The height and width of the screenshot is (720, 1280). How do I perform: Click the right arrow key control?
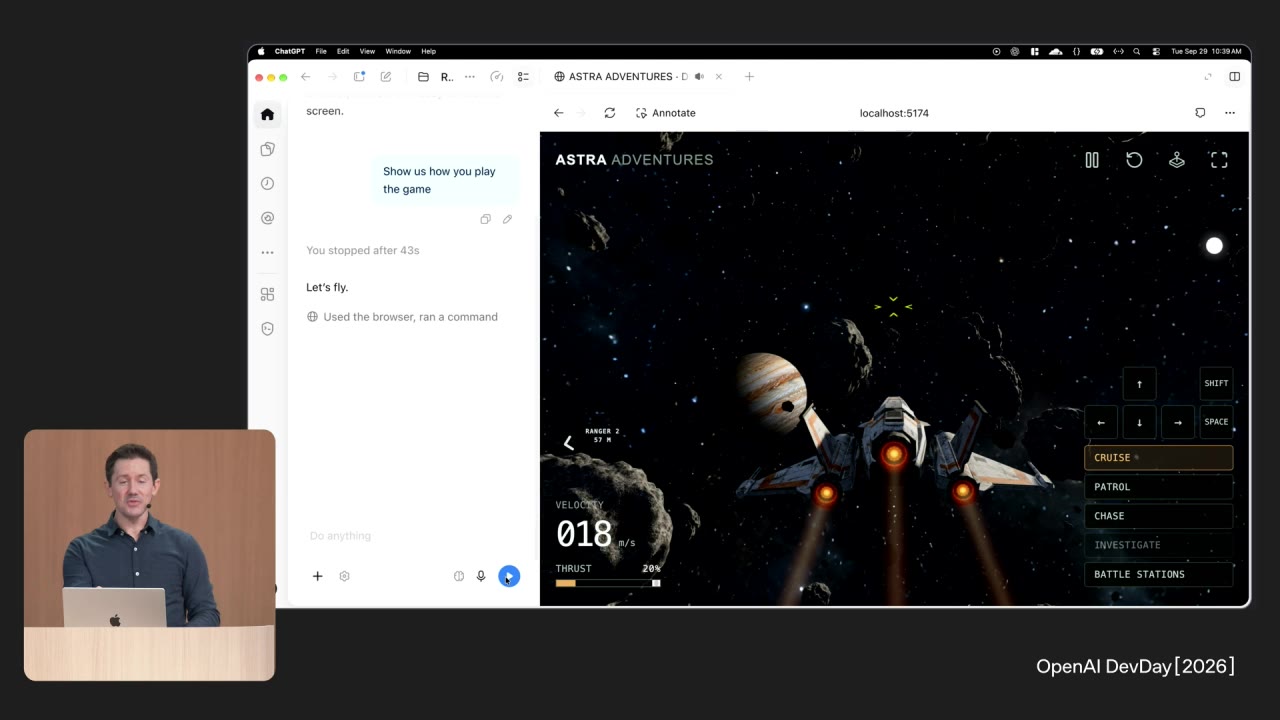[1178, 422]
